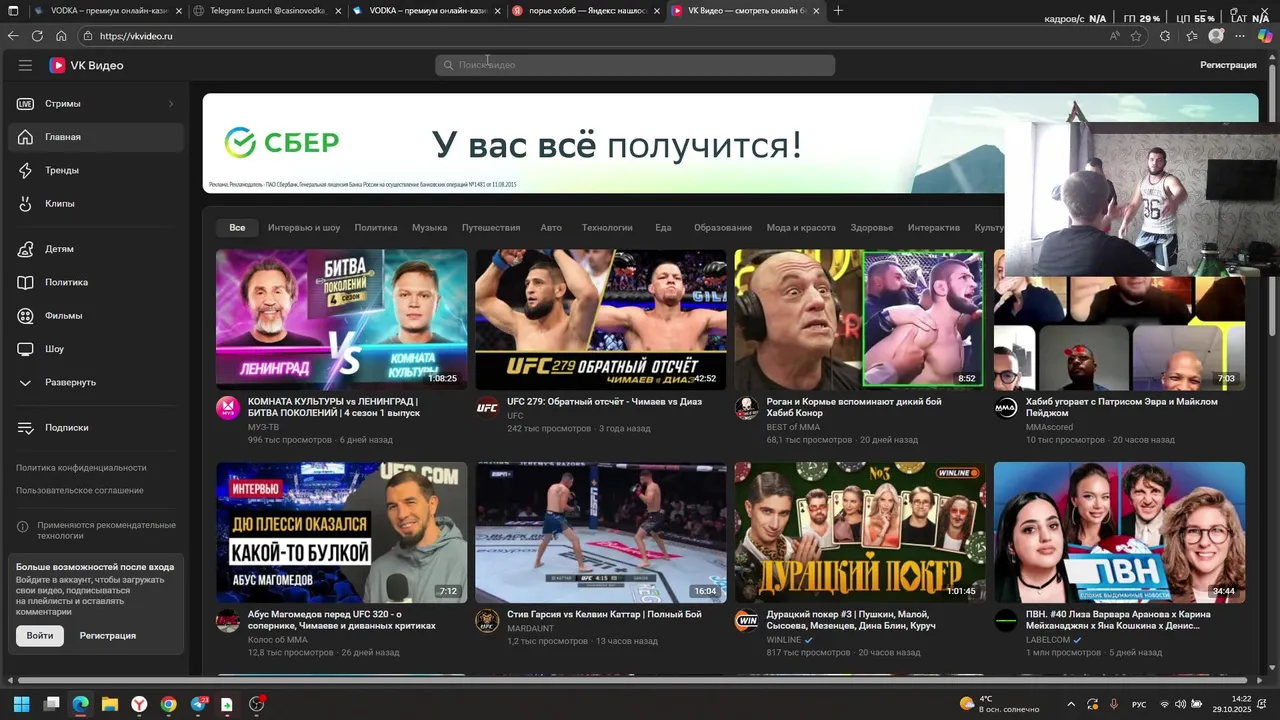Open the browser profile avatar

pos(1216,36)
